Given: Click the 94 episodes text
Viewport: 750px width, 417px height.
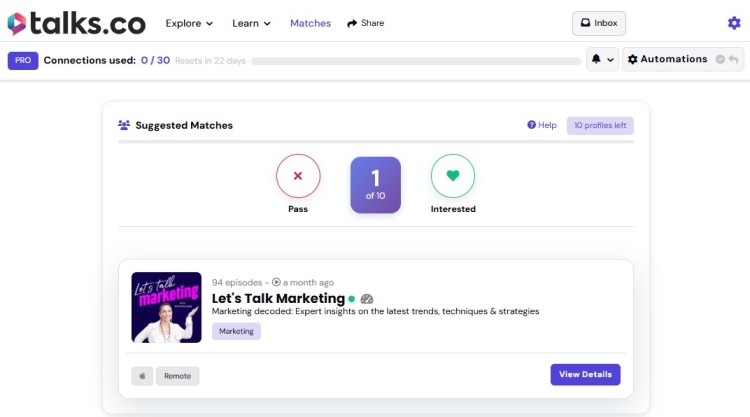Looking at the screenshot, I should click(237, 282).
